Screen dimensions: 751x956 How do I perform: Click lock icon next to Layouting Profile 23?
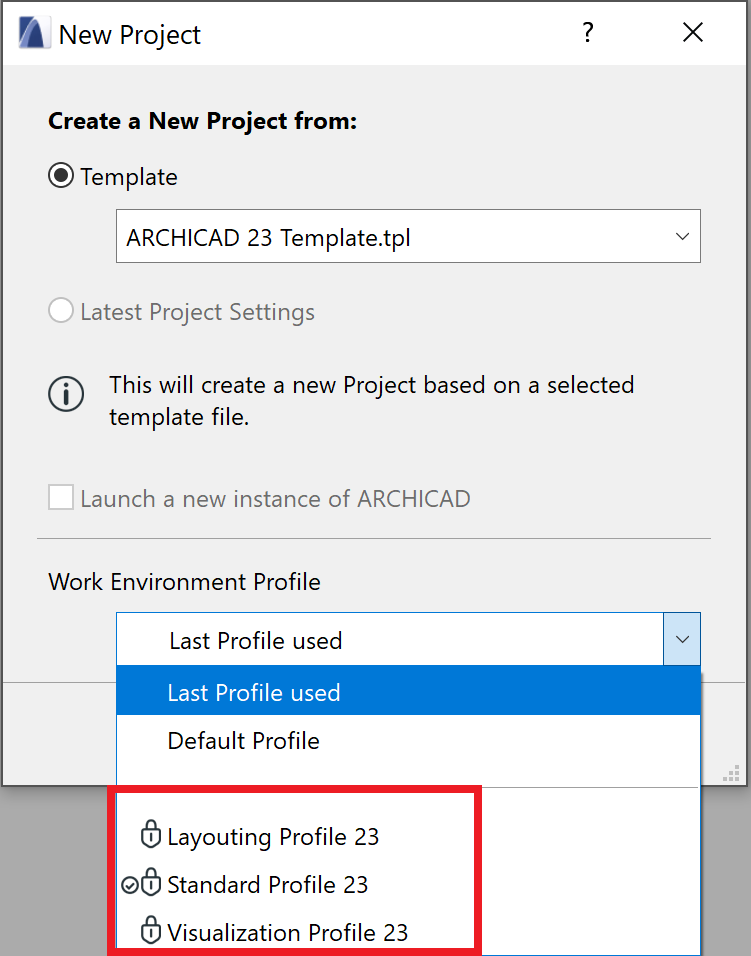pyautogui.click(x=151, y=835)
